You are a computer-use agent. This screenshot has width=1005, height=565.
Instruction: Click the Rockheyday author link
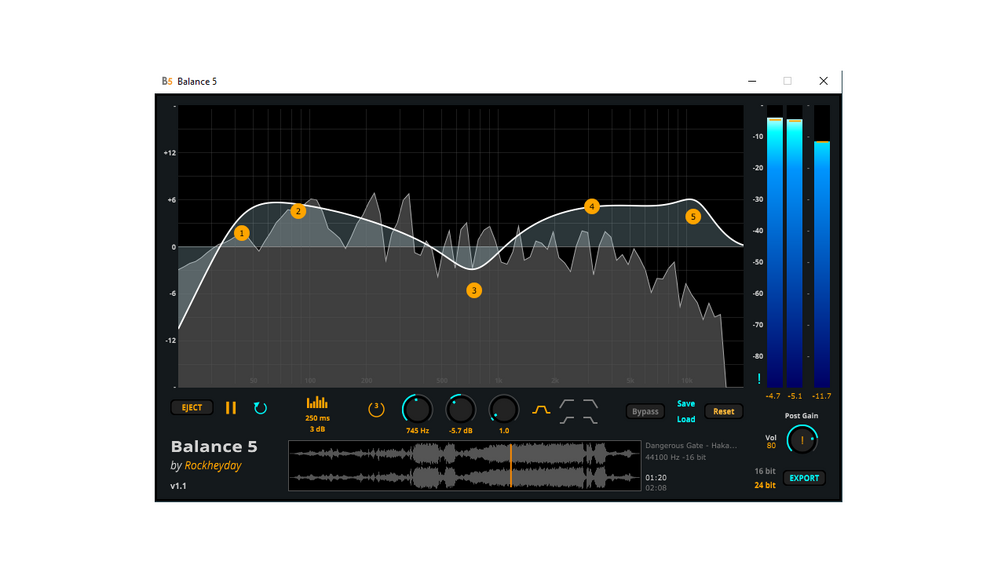pyautogui.click(x=213, y=466)
